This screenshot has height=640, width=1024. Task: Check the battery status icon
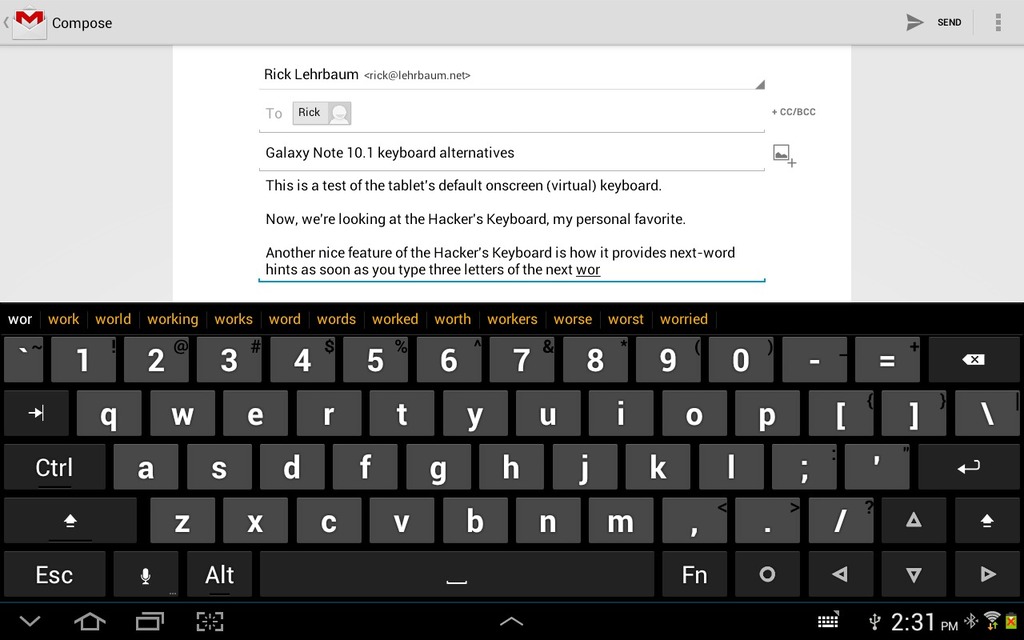(x=1012, y=621)
